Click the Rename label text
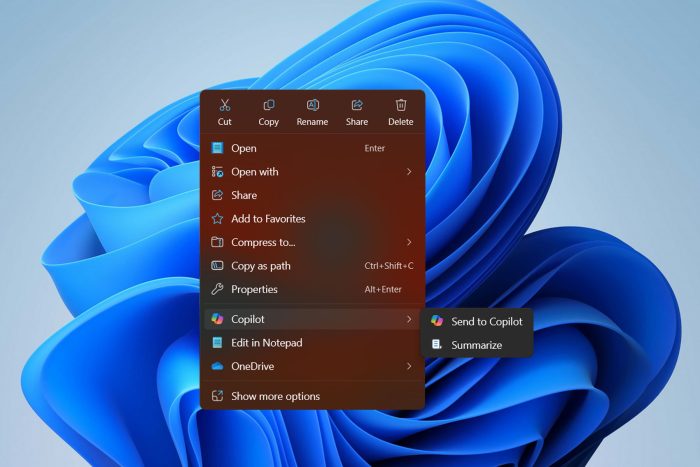This screenshot has width=700, height=467. coord(312,121)
